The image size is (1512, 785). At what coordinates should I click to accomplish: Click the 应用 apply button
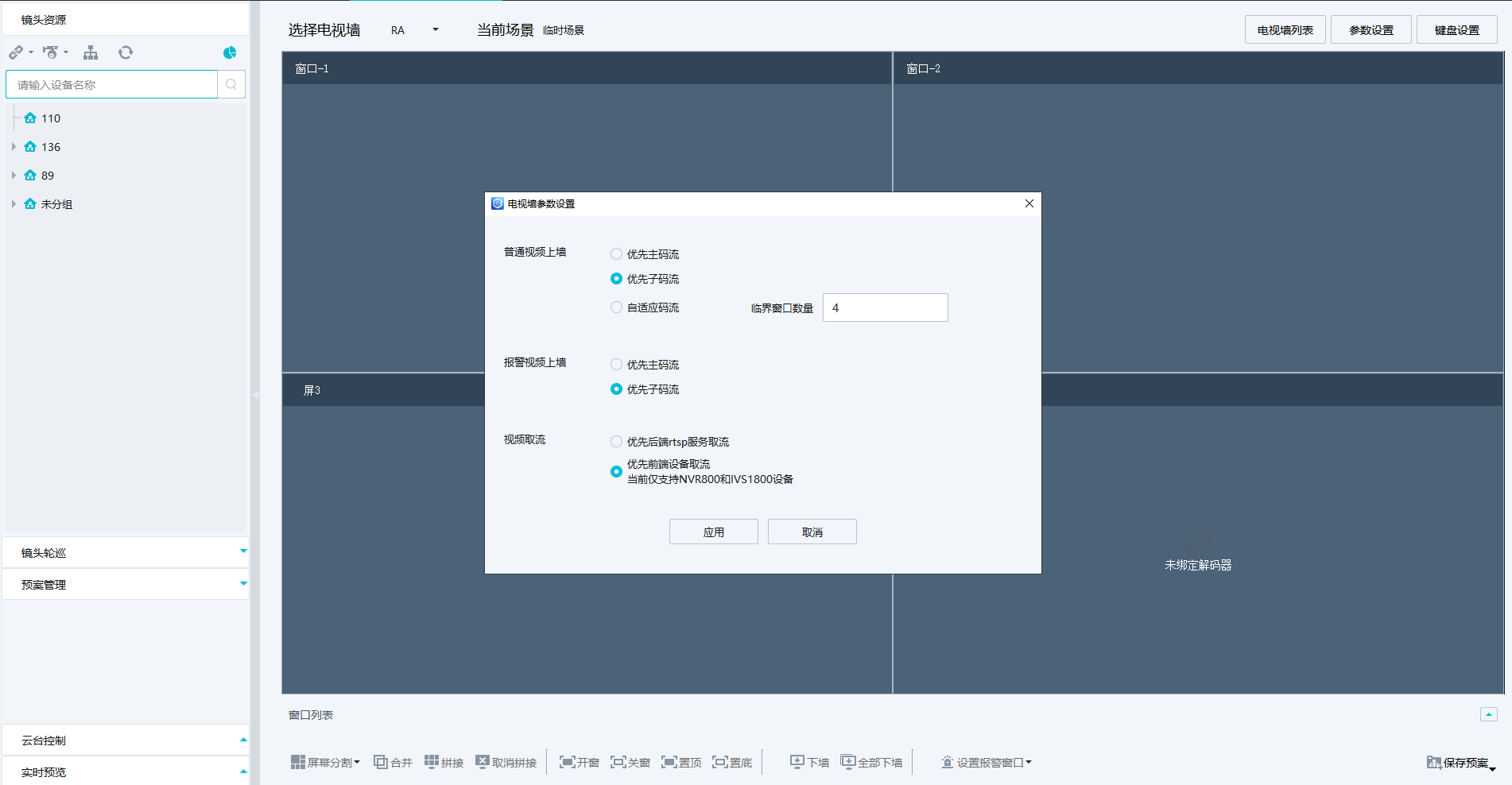click(x=713, y=532)
